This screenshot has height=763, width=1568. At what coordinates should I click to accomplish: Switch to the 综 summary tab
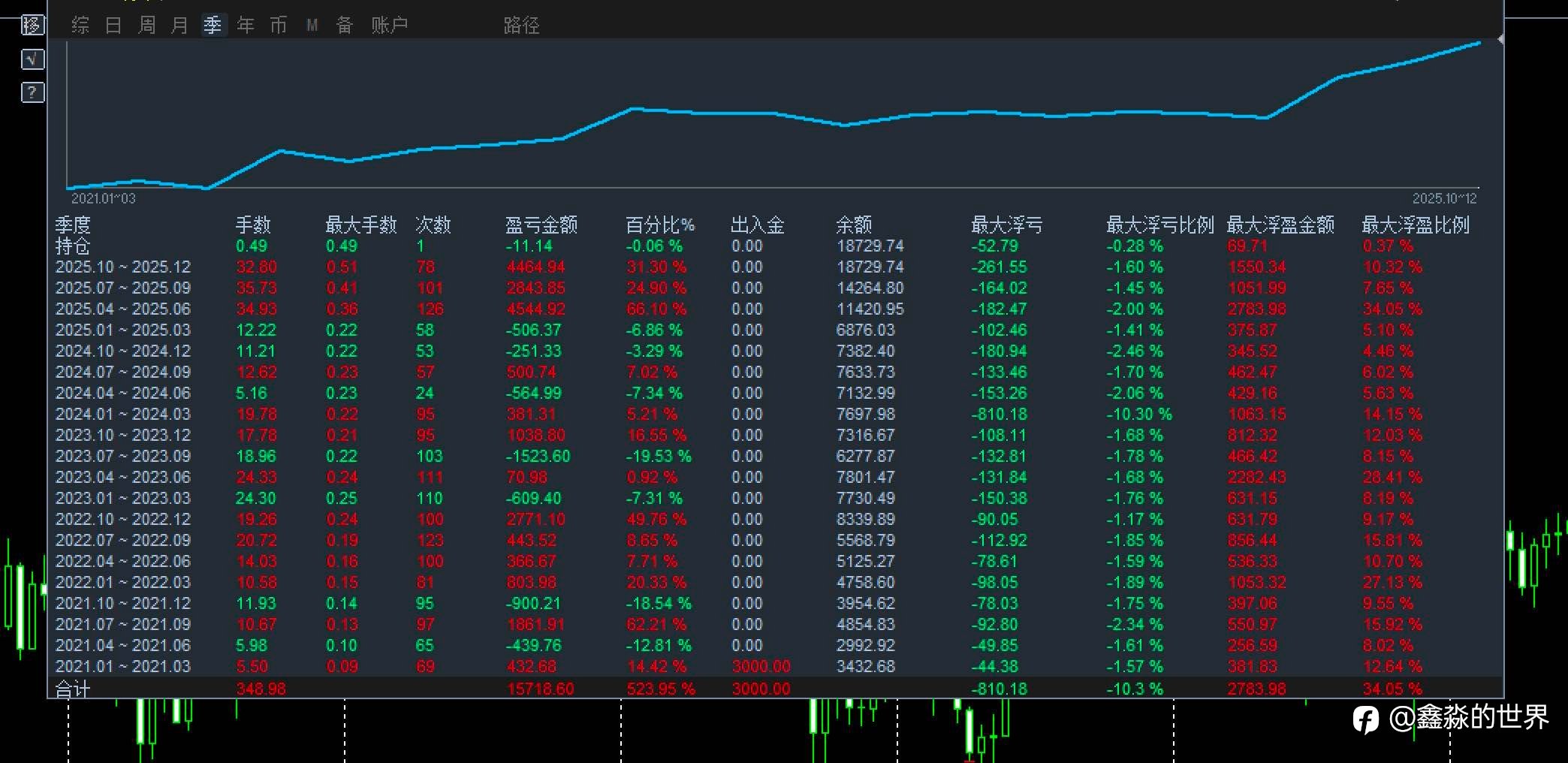(x=80, y=26)
